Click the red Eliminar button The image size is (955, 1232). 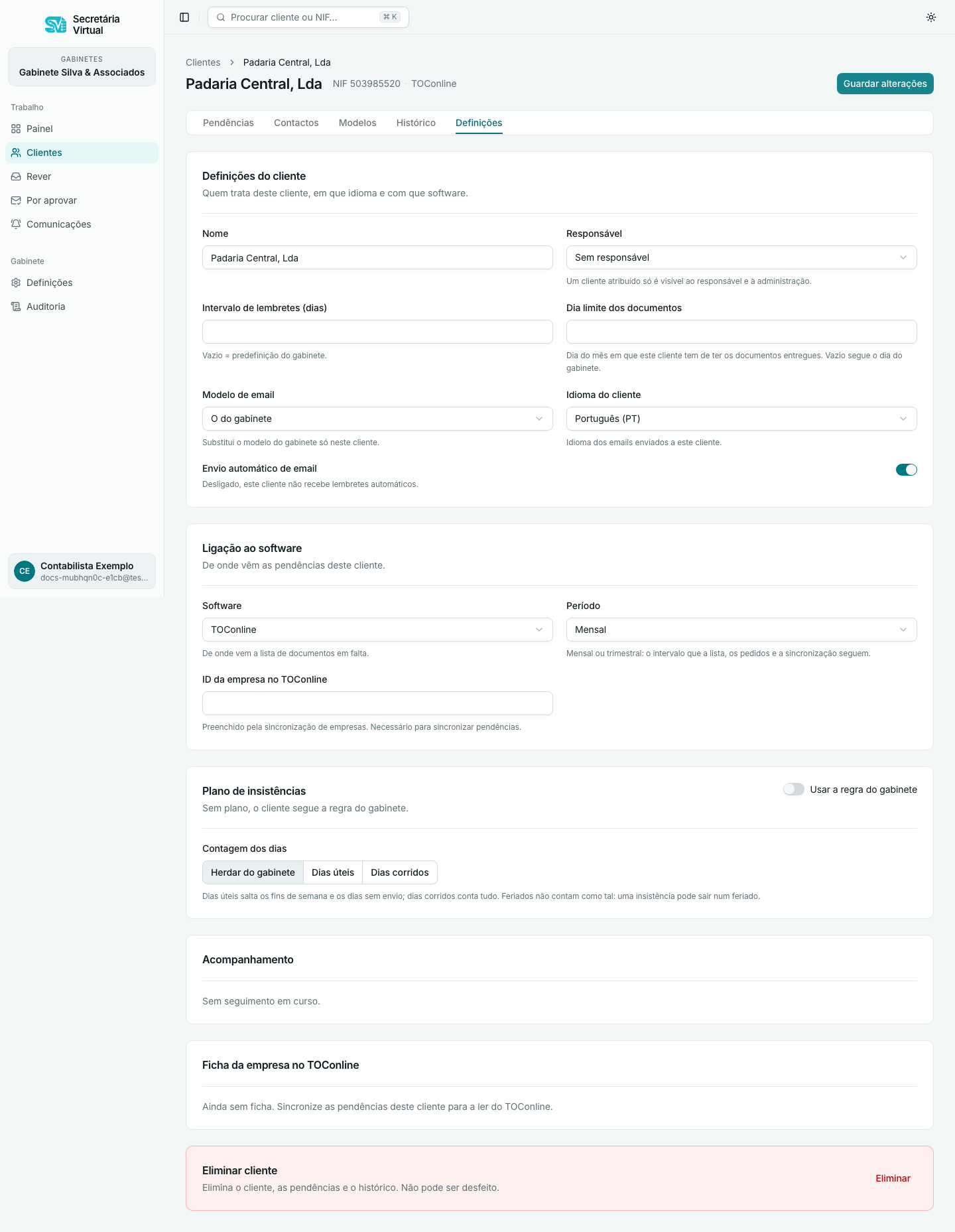(893, 1178)
